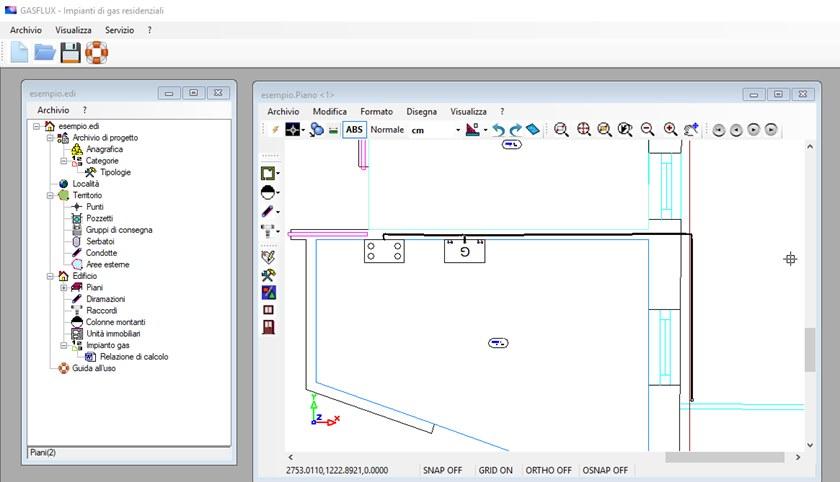The image size is (840, 482).
Task: Toggle SNAP OFF in status bar
Action: (x=444, y=469)
